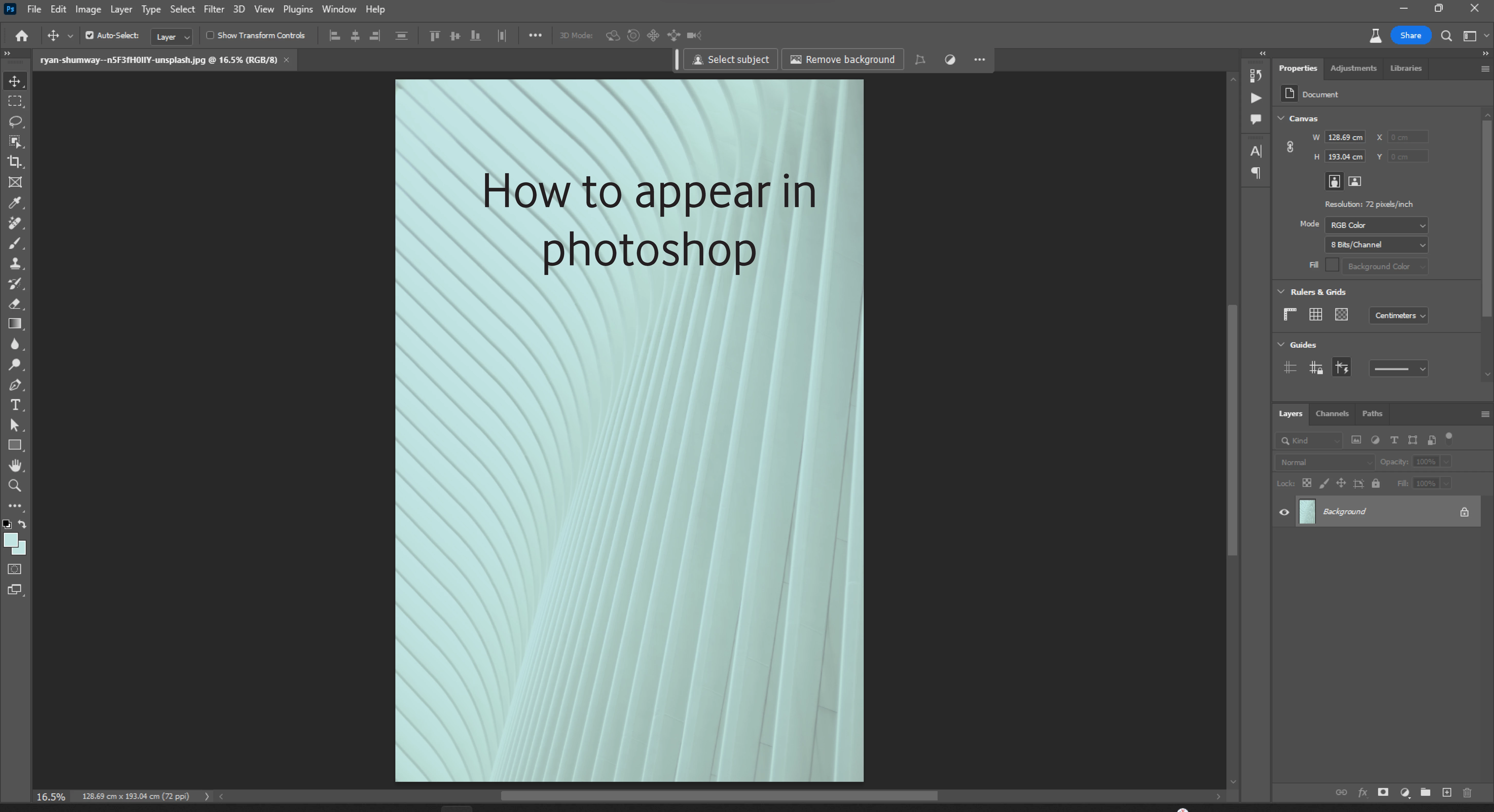Choose the Hand tool
The width and height of the screenshot is (1494, 812).
point(15,465)
